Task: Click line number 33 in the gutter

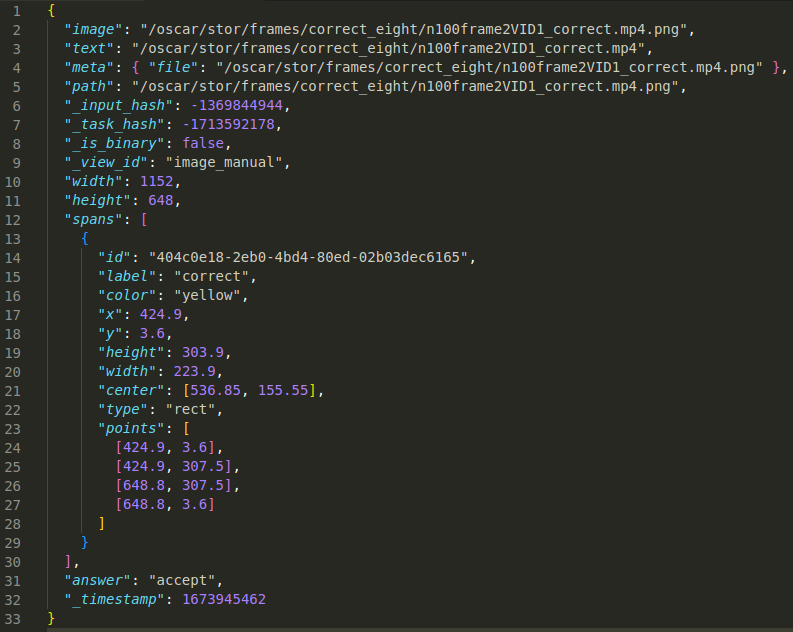Action: (x=15, y=618)
